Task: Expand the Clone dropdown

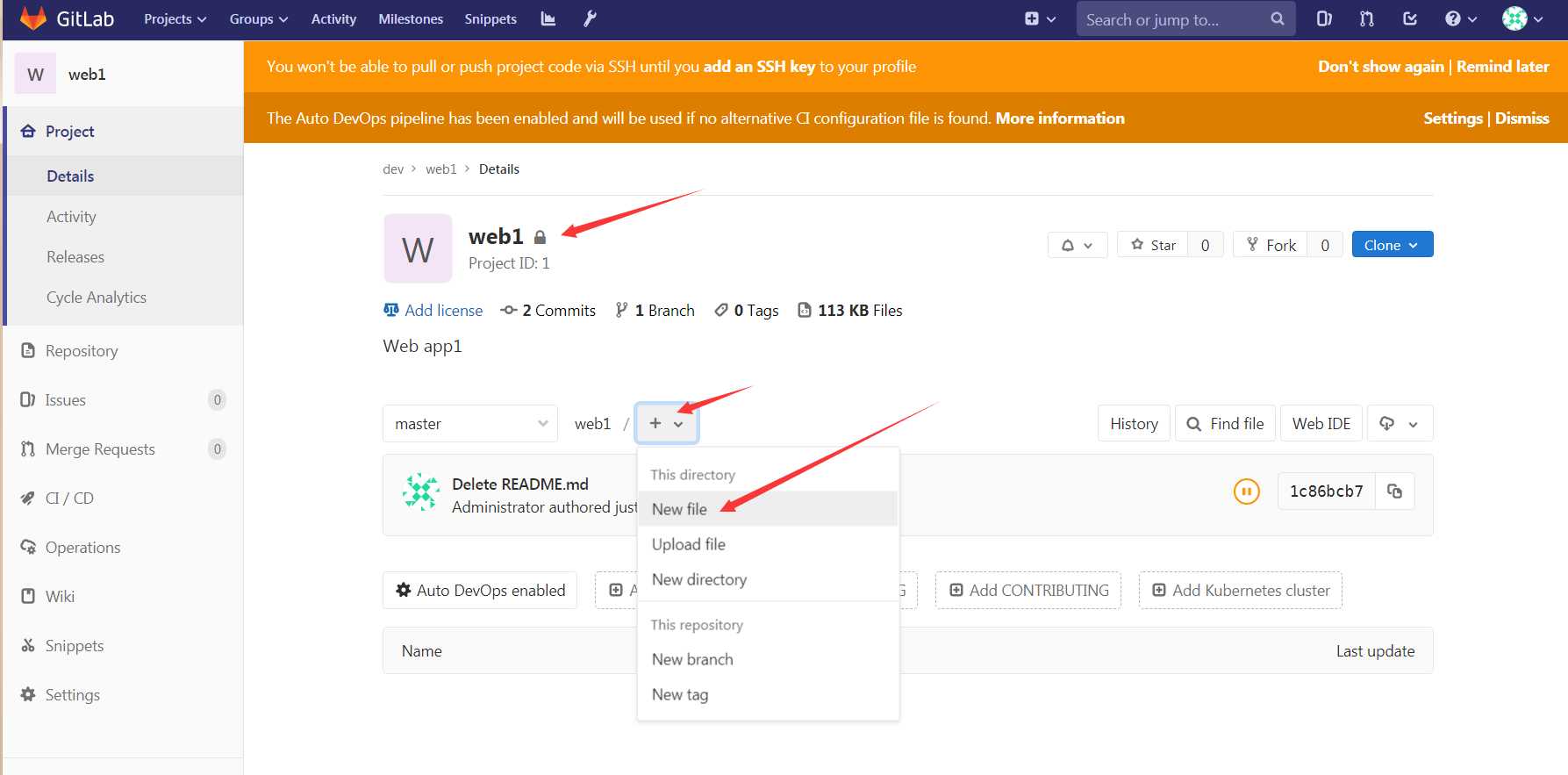Action: [1393, 245]
